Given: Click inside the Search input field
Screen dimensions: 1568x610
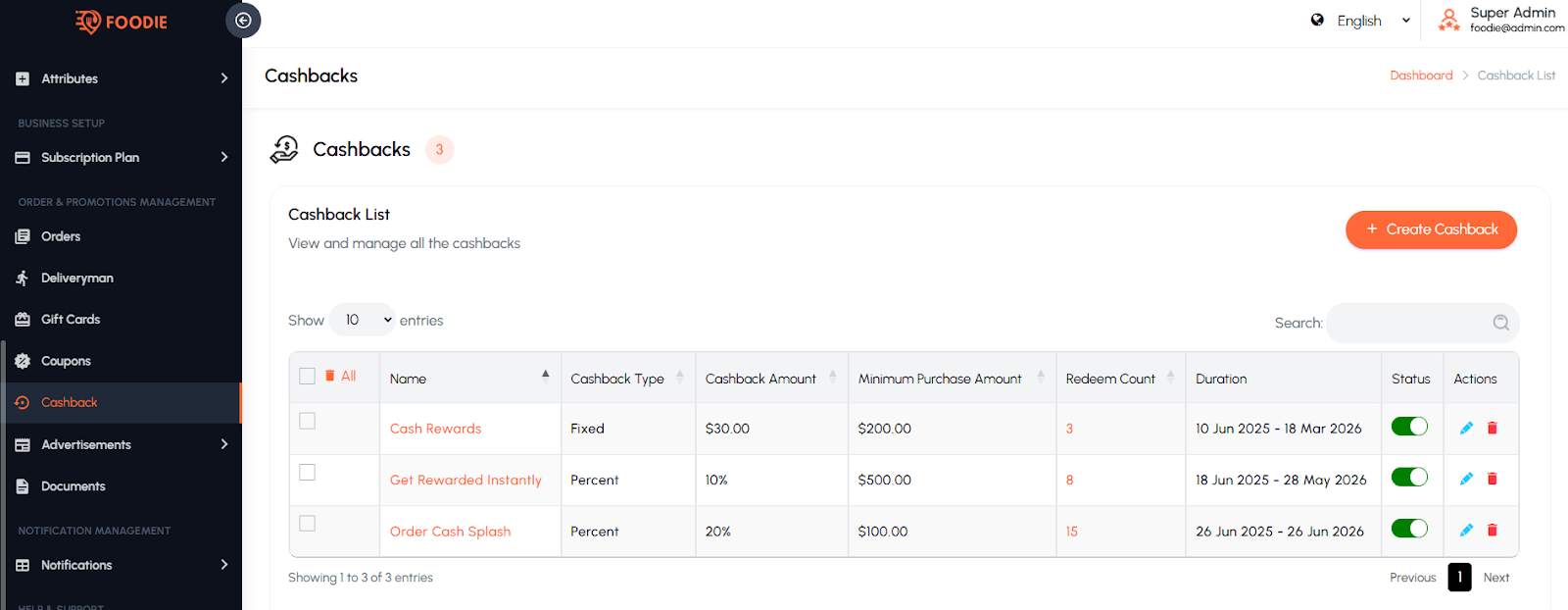Looking at the screenshot, I should pos(1406,323).
